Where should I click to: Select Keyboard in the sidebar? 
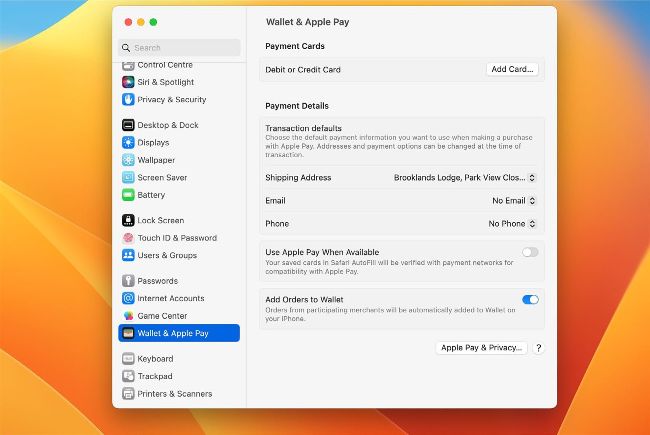tap(155, 358)
